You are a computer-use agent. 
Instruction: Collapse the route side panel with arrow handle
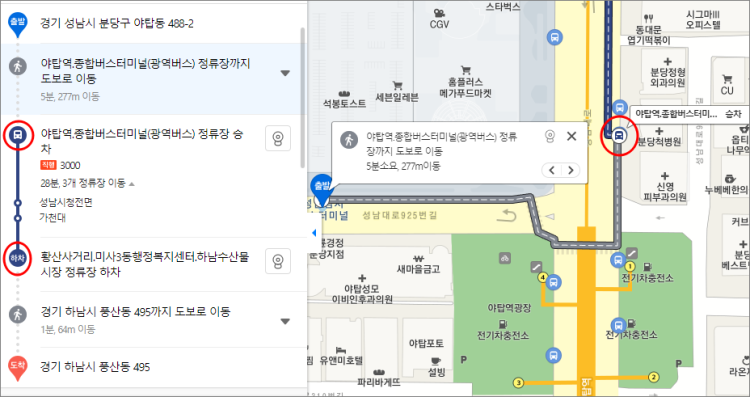click(314, 233)
